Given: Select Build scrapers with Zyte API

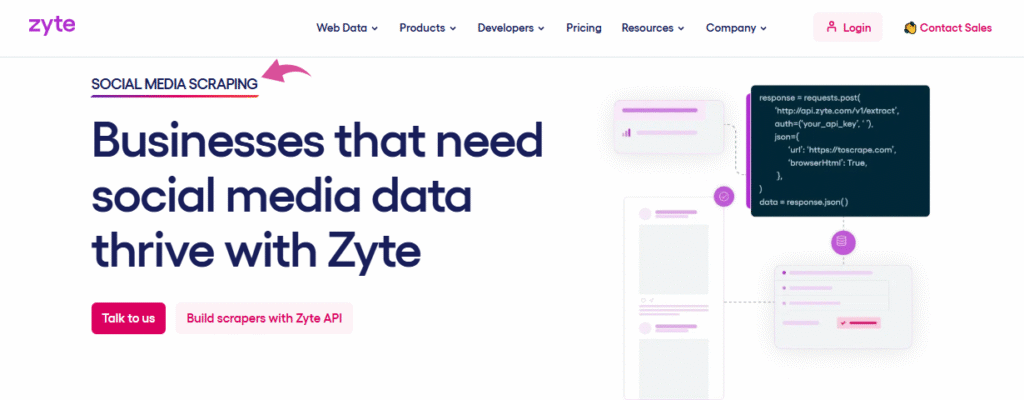Looking at the screenshot, I should coord(264,318).
